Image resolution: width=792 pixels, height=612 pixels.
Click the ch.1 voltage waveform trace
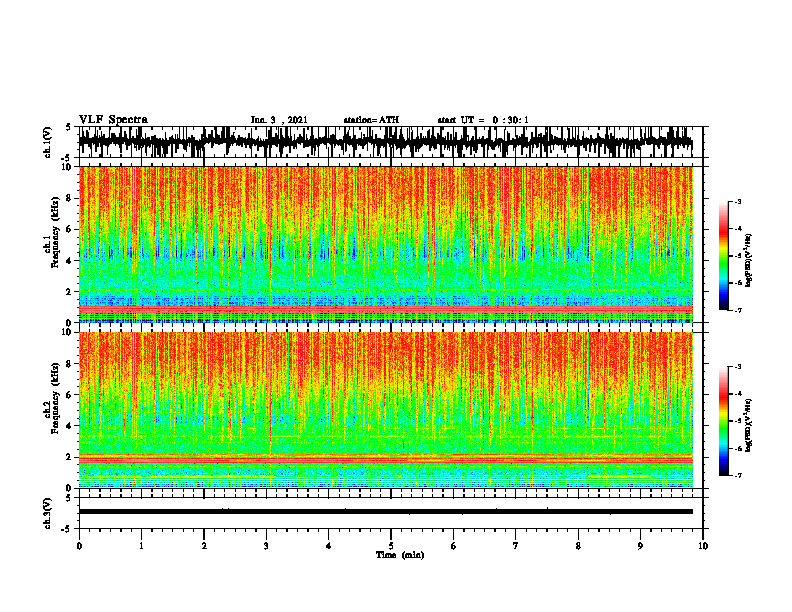point(385,142)
